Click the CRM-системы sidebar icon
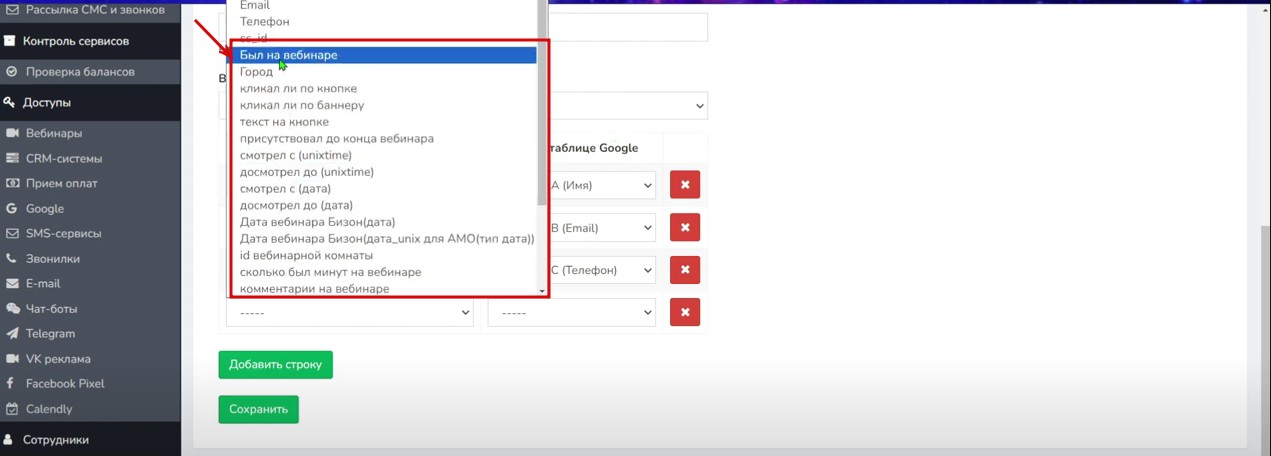 tap(13, 158)
